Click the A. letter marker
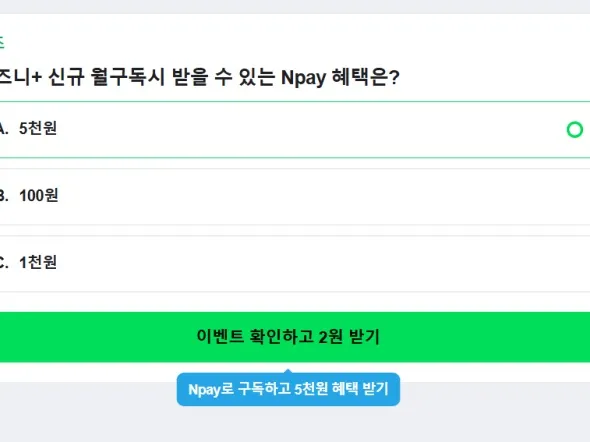Screen dimensions: 590x442 point(4,129)
